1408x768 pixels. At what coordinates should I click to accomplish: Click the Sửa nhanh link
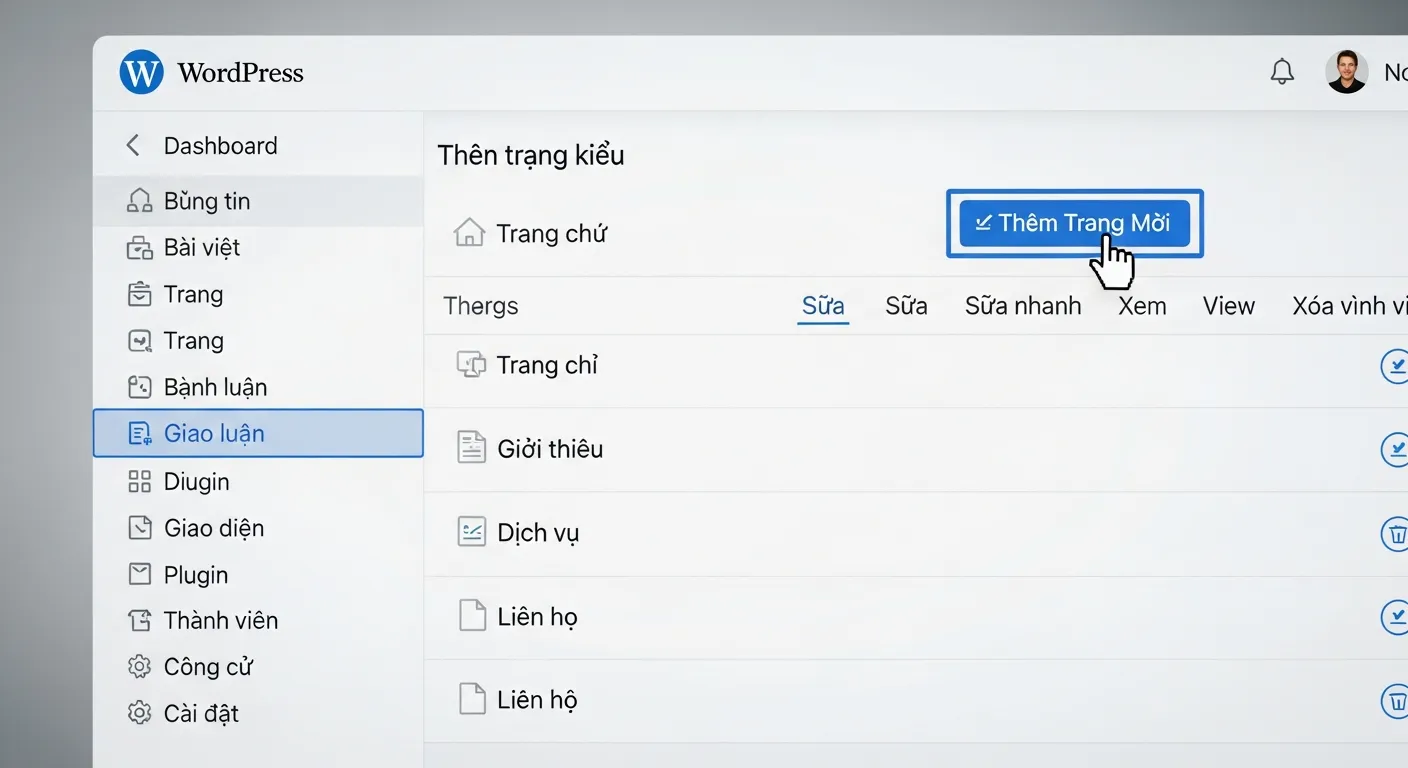[x=1023, y=306]
